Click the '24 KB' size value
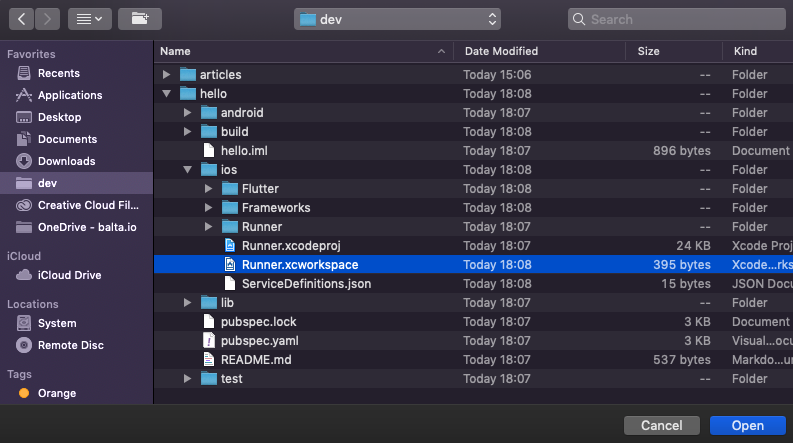 (693, 246)
